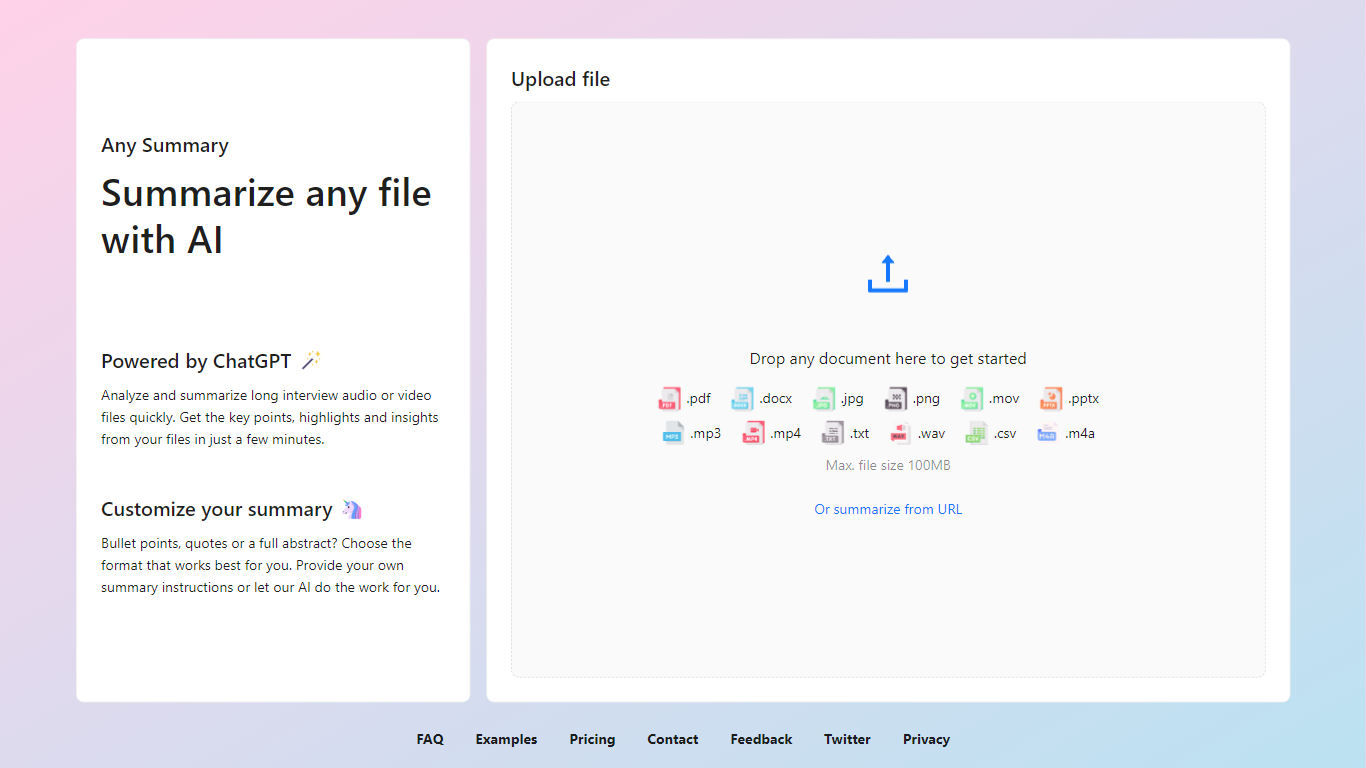Open the Contact page link
Screen dimensions: 1366x768
(x=672, y=739)
